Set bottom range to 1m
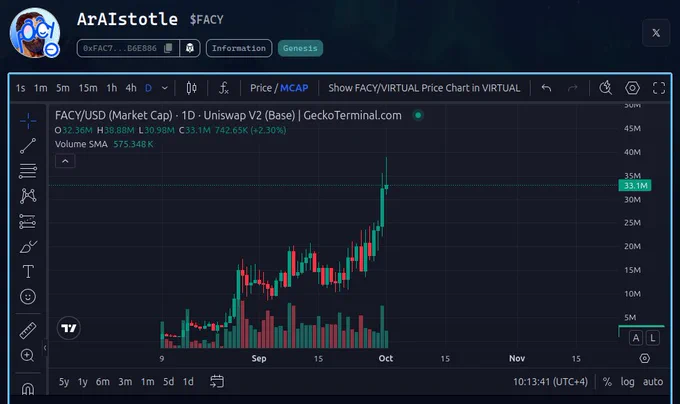This screenshot has width=680, height=404. click(147, 381)
